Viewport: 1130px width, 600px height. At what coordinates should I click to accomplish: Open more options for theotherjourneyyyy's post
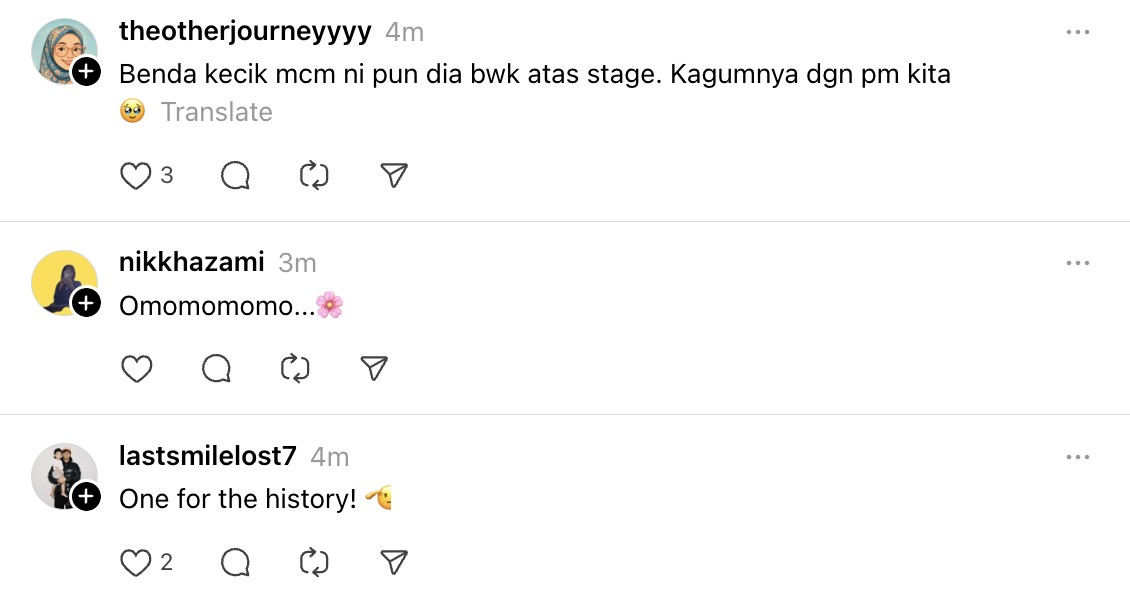point(1077,32)
